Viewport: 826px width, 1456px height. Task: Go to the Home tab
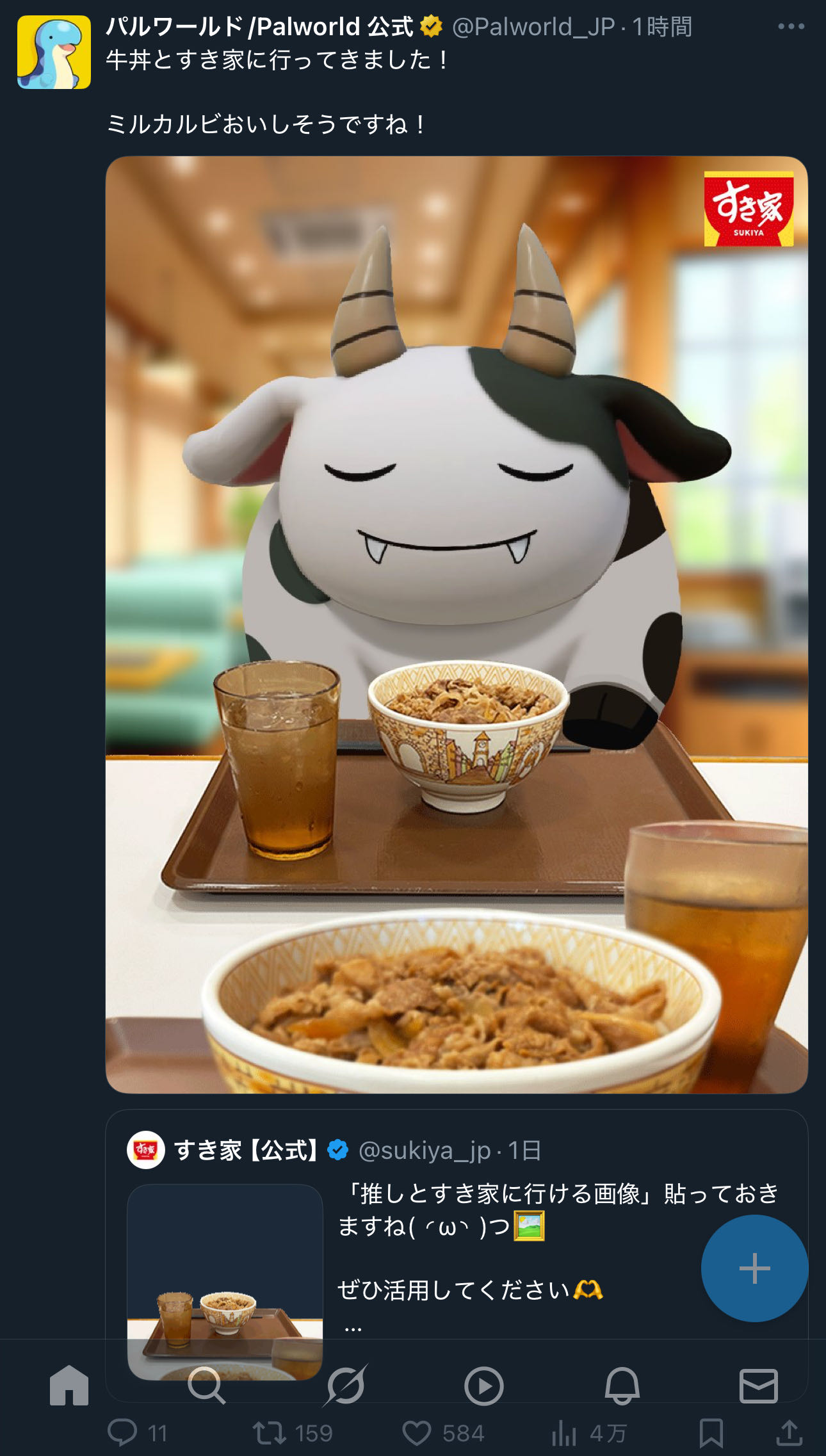(x=69, y=1386)
